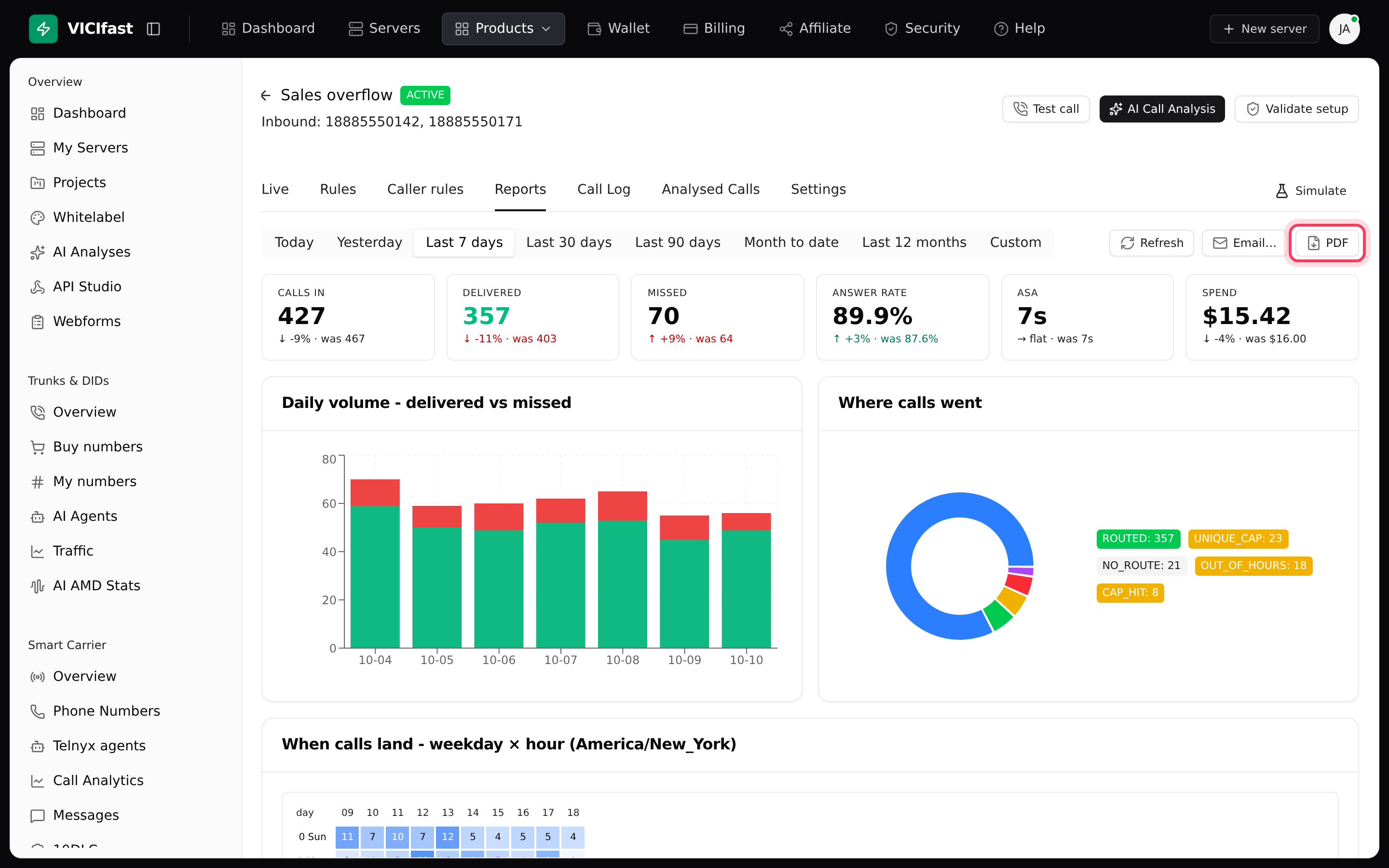1389x868 pixels.
Task: Open Trunks & DIDs Overview
Action: click(126, 412)
